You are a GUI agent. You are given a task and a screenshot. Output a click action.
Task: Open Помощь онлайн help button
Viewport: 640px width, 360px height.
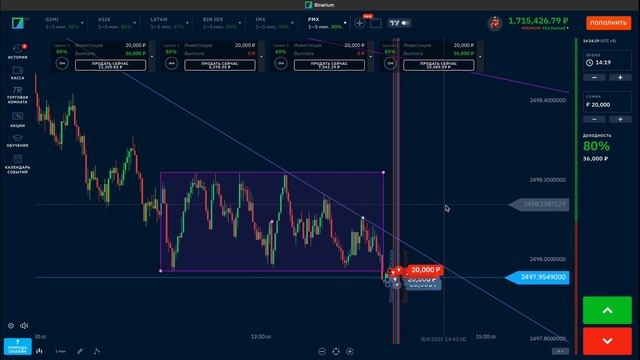(x=18, y=346)
